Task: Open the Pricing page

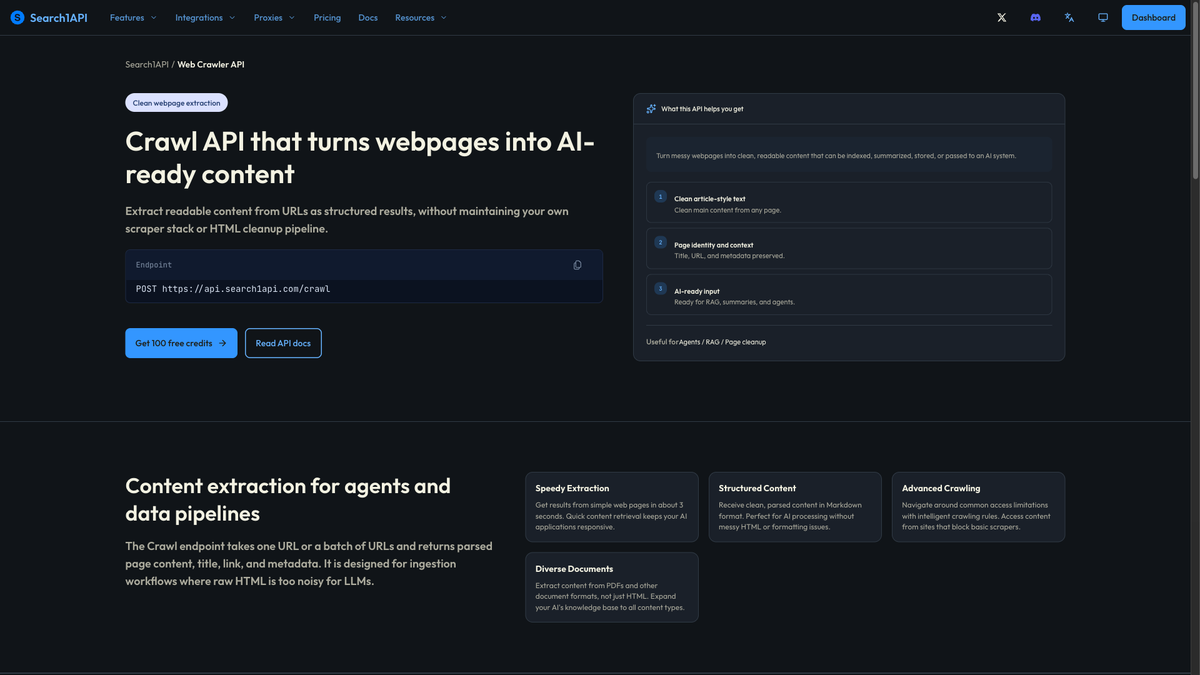Action: 327,17
